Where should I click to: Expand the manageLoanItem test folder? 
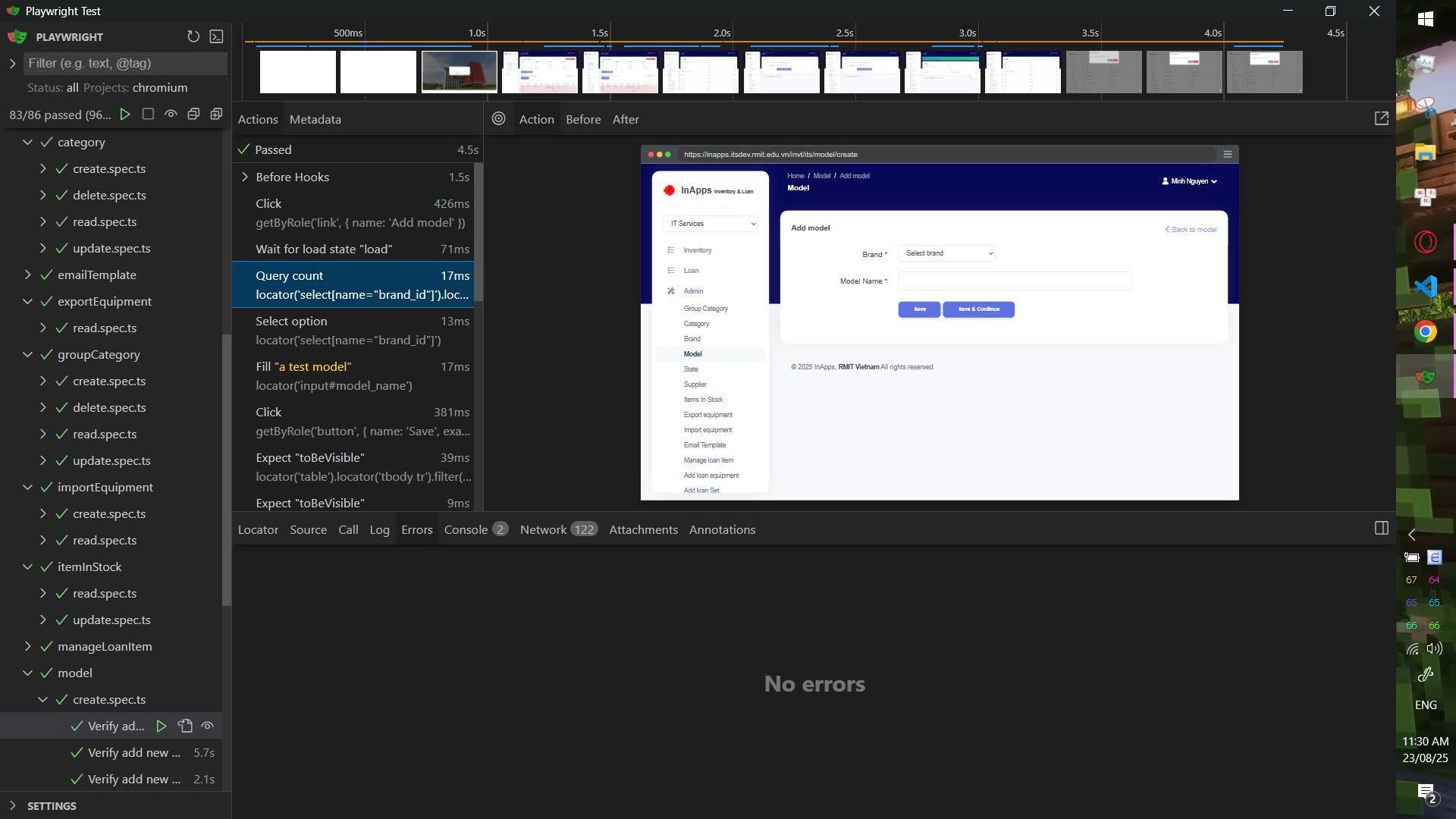pyautogui.click(x=28, y=647)
